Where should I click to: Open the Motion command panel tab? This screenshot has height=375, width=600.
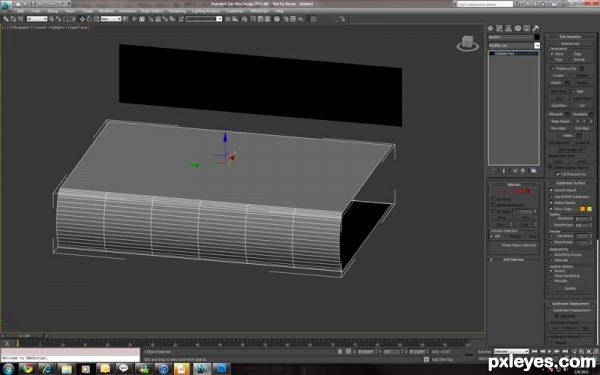(518, 28)
